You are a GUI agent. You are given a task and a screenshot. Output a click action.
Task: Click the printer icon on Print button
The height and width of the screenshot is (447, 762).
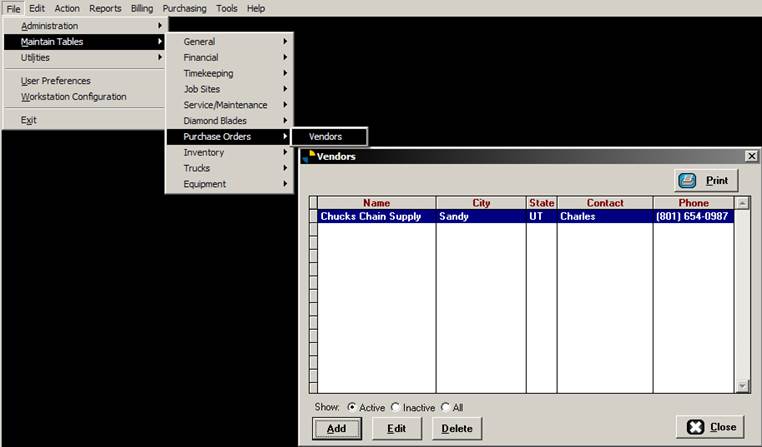tap(688, 181)
